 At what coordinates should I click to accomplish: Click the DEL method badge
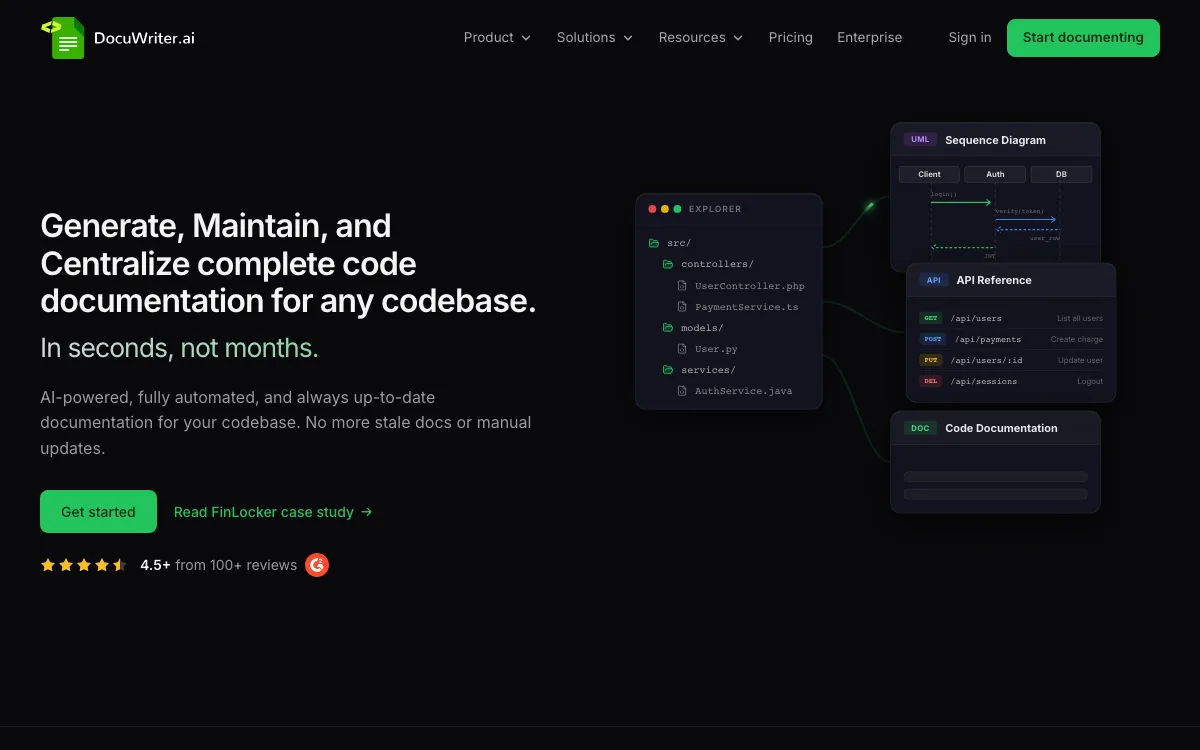click(x=931, y=381)
